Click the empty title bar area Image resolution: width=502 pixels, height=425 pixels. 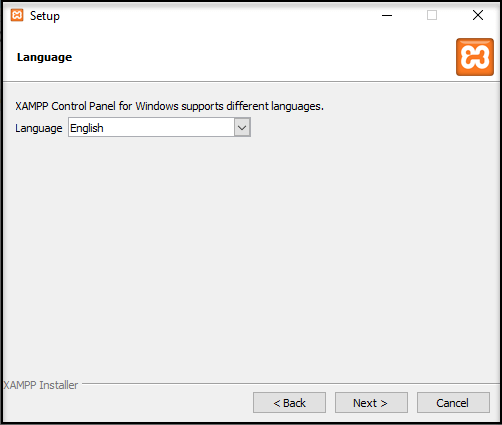(x=217, y=15)
